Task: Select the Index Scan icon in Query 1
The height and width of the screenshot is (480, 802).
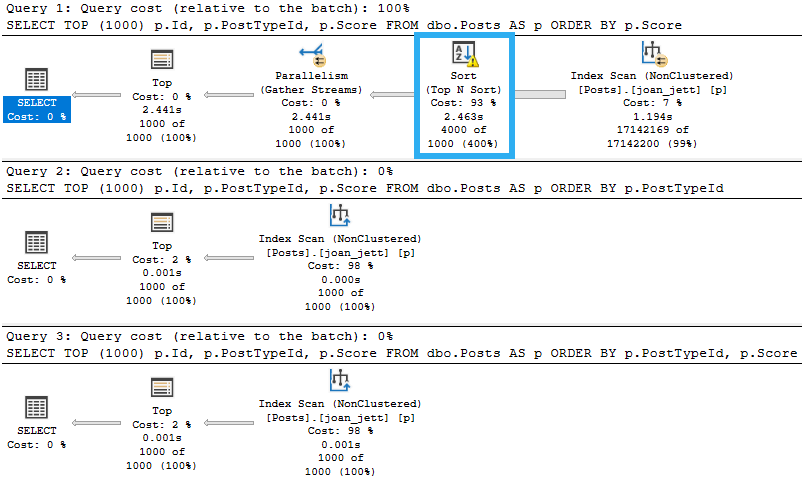Action: click(x=654, y=54)
